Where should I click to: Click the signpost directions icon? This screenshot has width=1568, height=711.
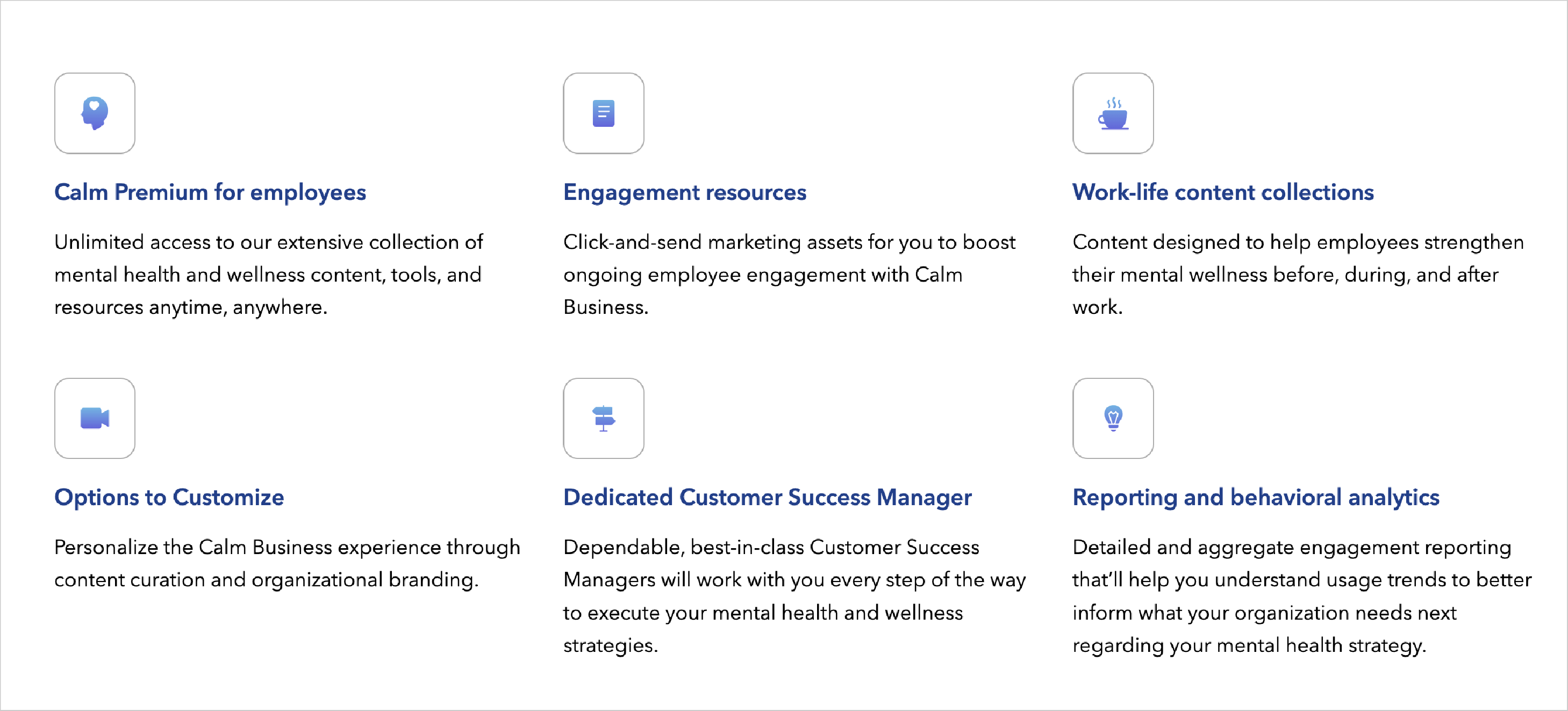pos(603,418)
